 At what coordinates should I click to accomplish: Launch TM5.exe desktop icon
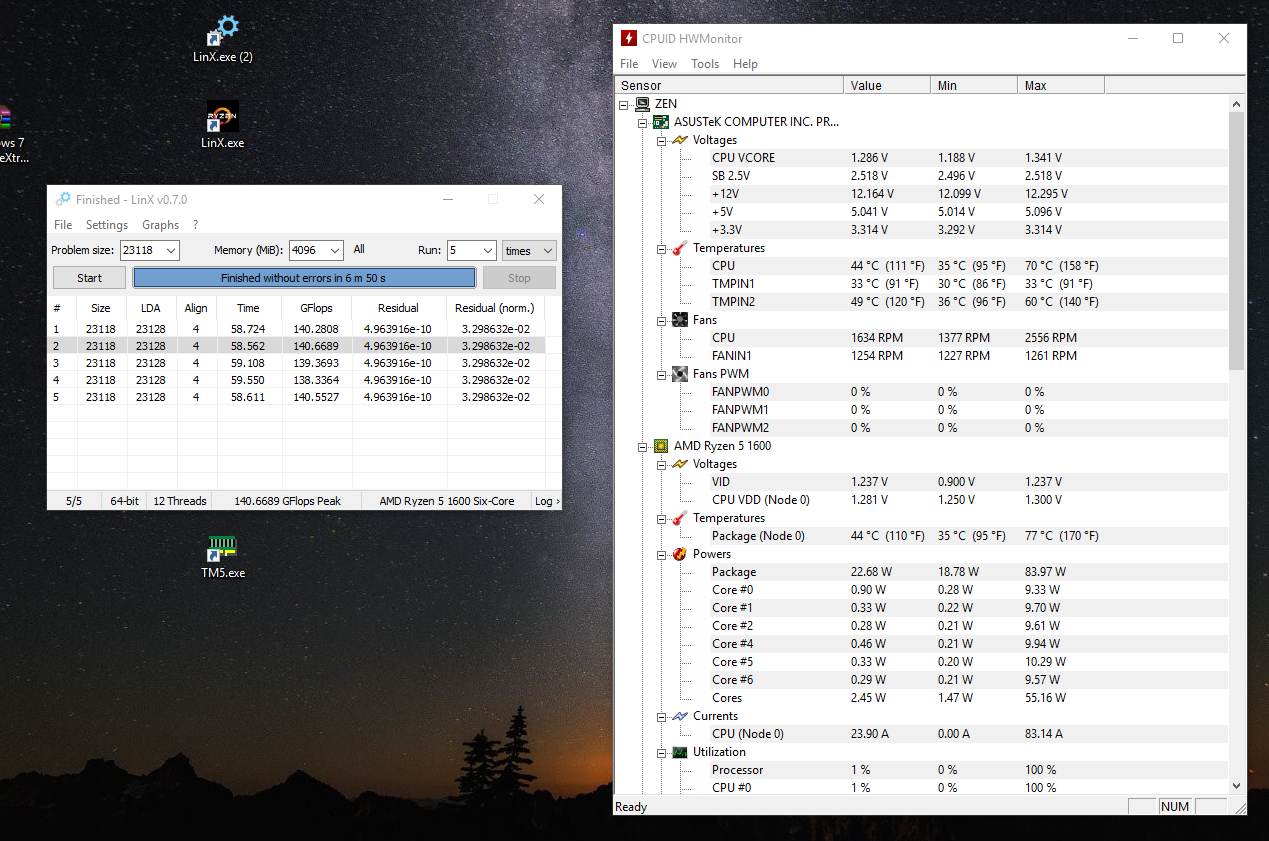[x=222, y=557]
